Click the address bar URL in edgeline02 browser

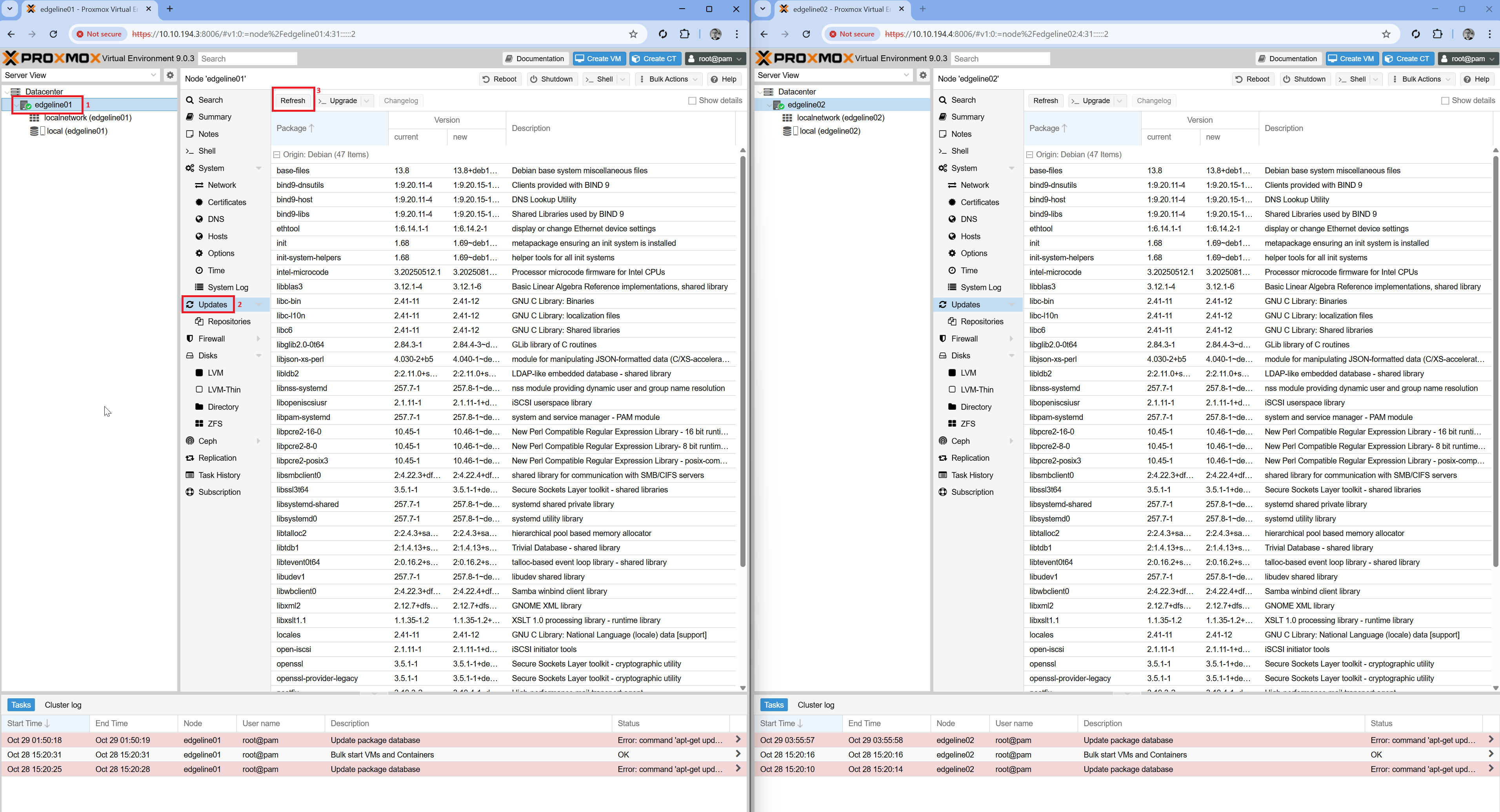point(996,34)
